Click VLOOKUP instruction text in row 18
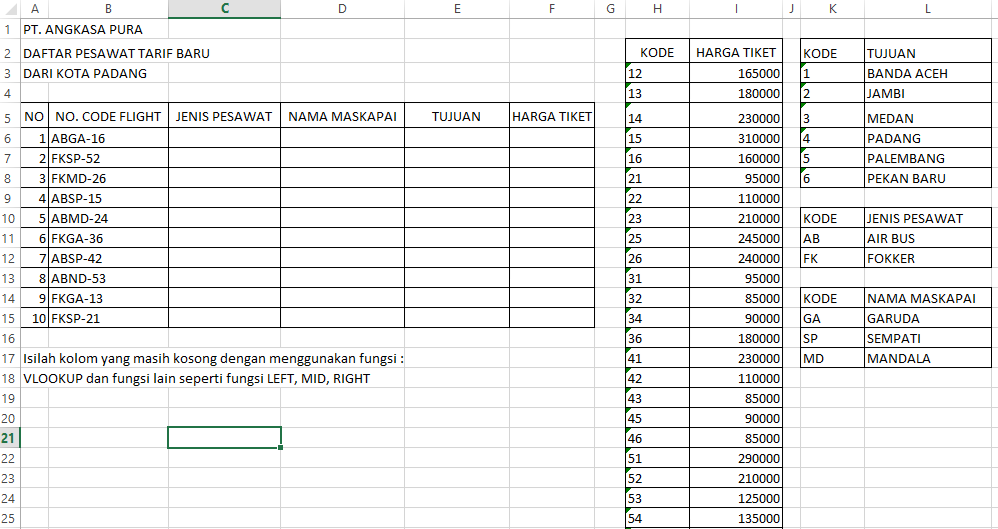The height and width of the screenshot is (529, 998). 197,378
